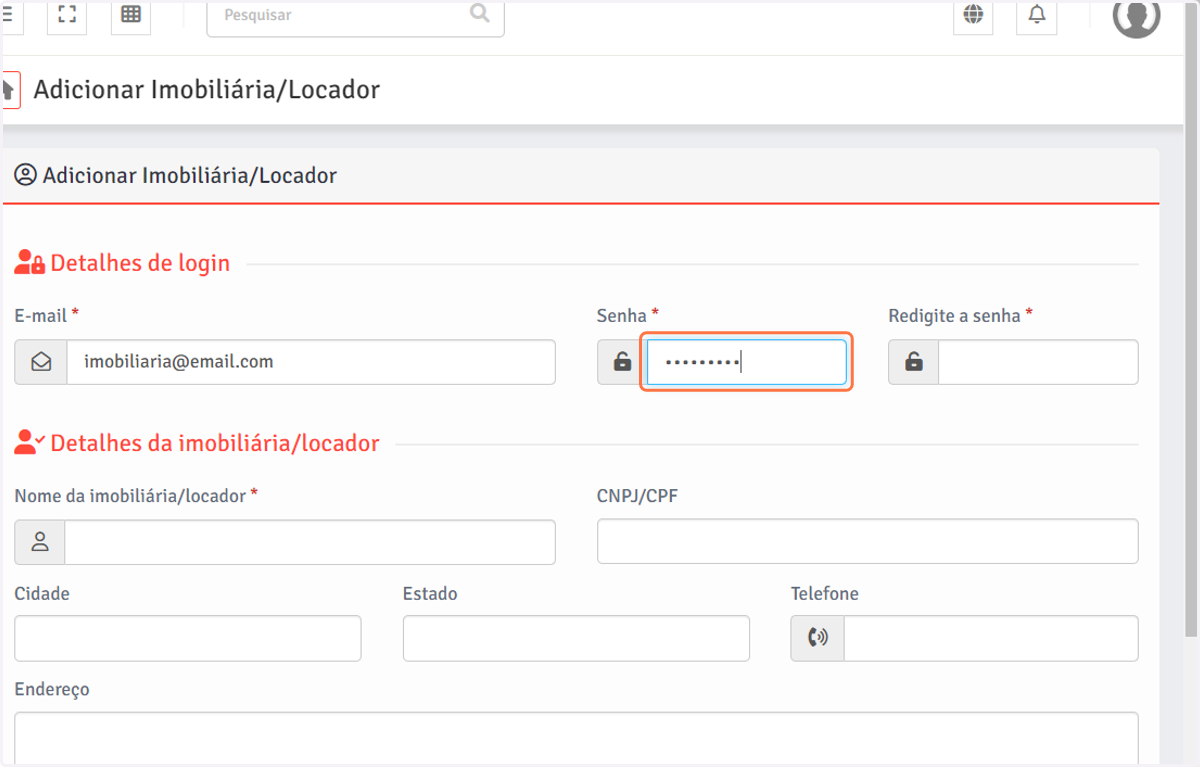Click 'Detalhes da imobiliária/locador' heading
This screenshot has width=1200, height=767.
(215, 443)
